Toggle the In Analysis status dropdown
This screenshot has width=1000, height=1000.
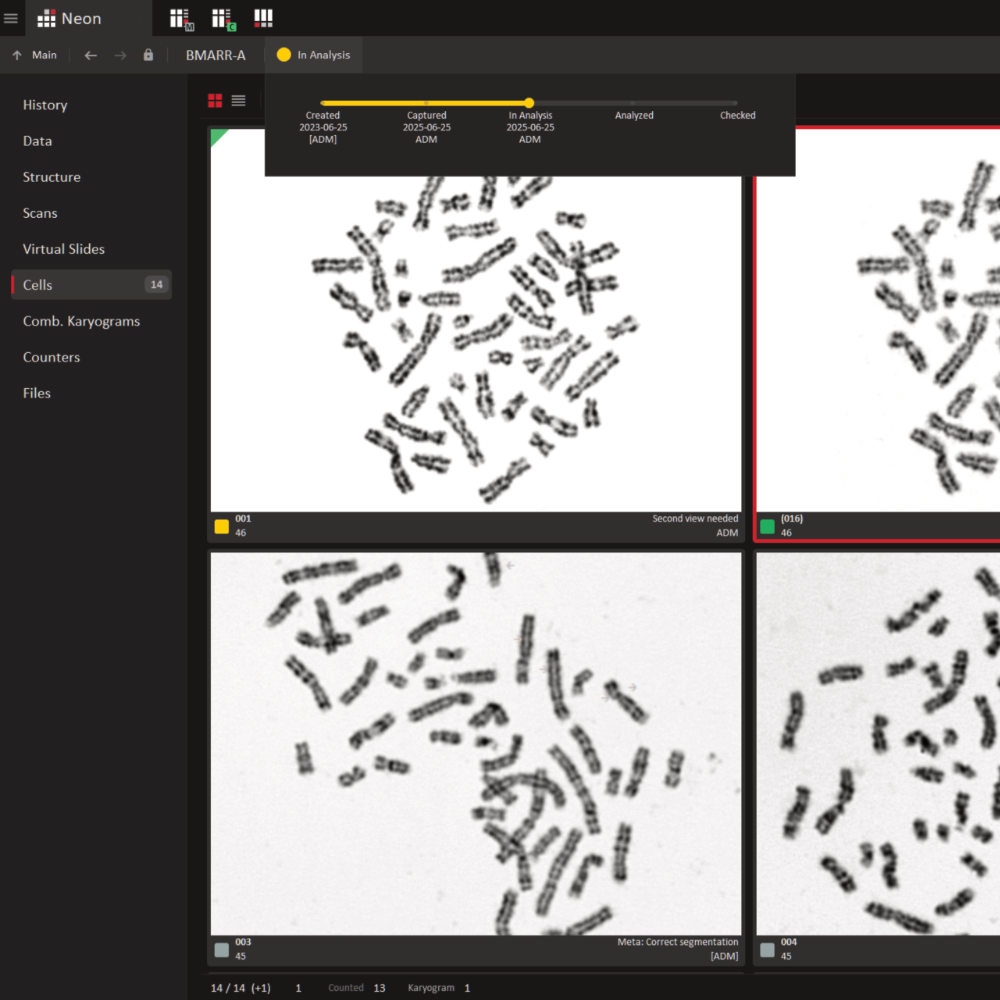(314, 55)
